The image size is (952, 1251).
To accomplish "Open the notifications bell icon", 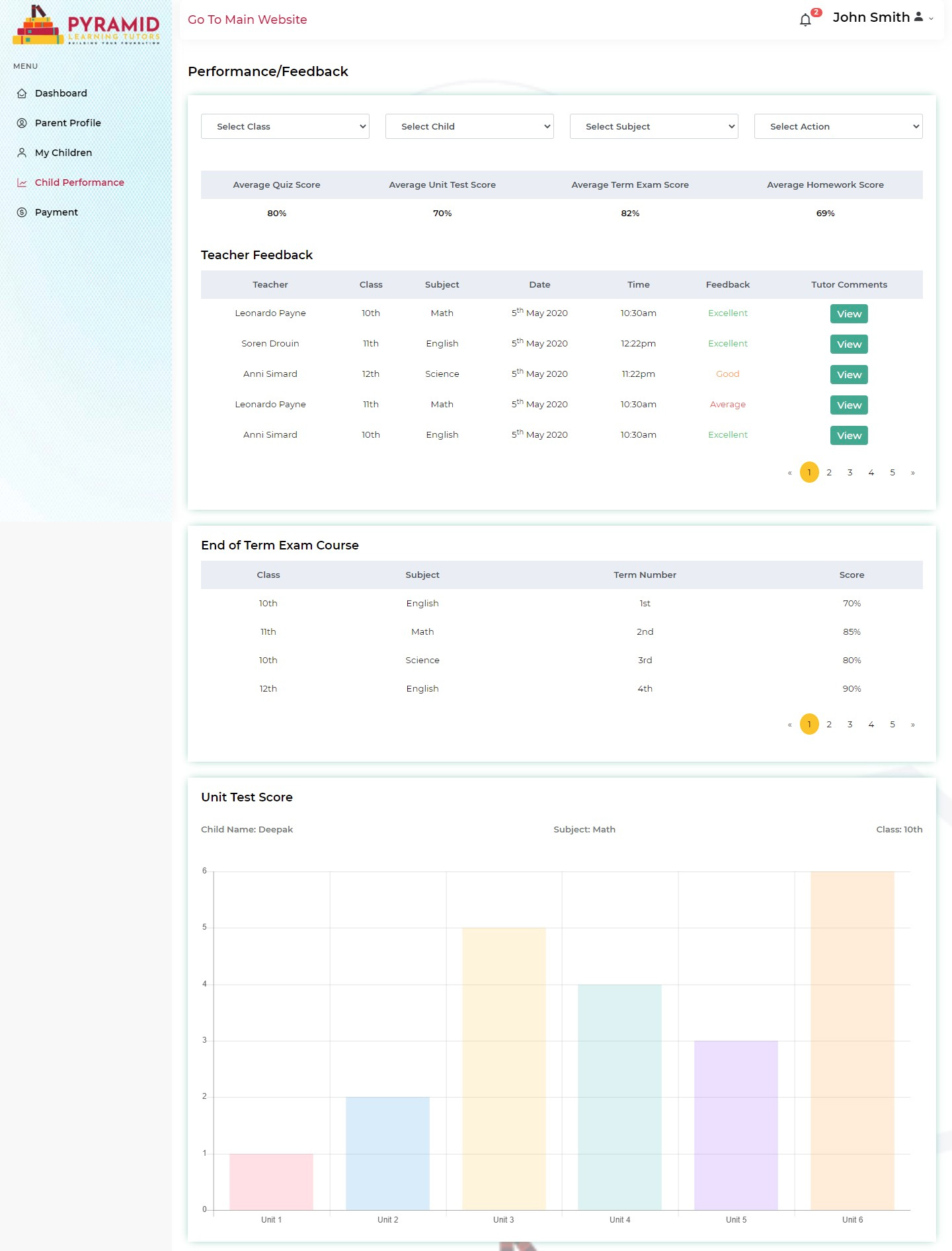I will [805, 20].
